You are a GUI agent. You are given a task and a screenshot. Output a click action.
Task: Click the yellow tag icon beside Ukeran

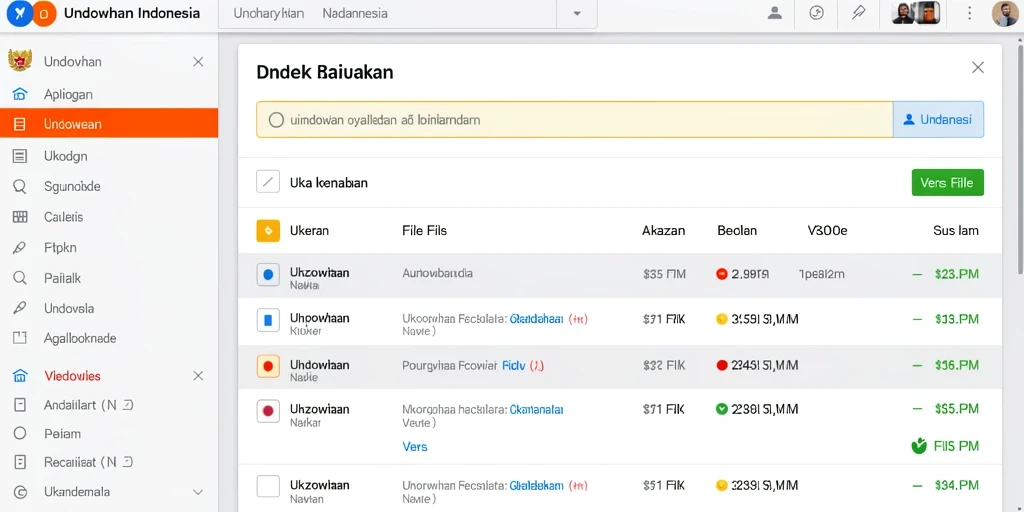(268, 231)
